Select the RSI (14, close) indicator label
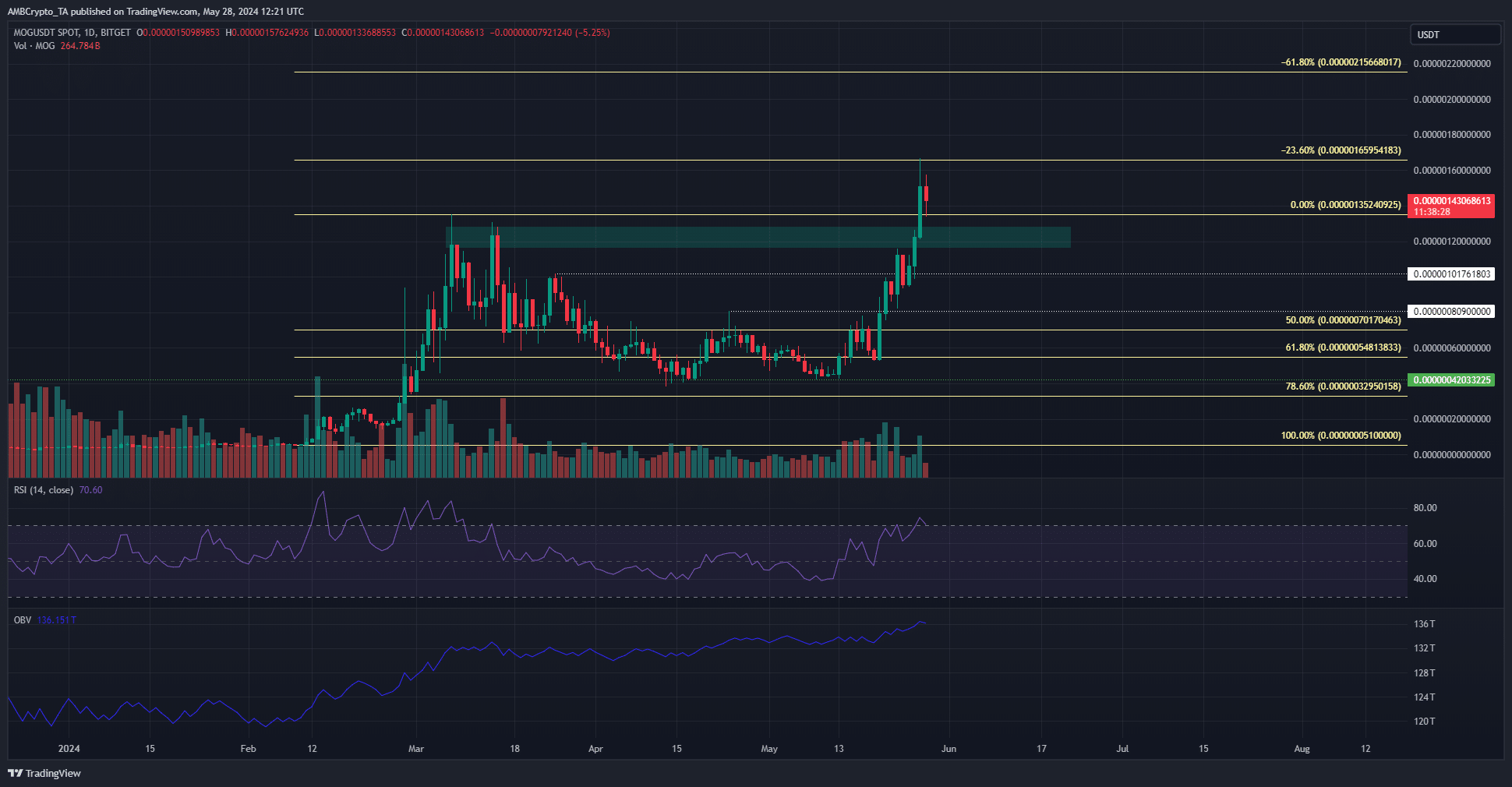The height and width of the screenshot is (787, 1512). click(44, 490)
